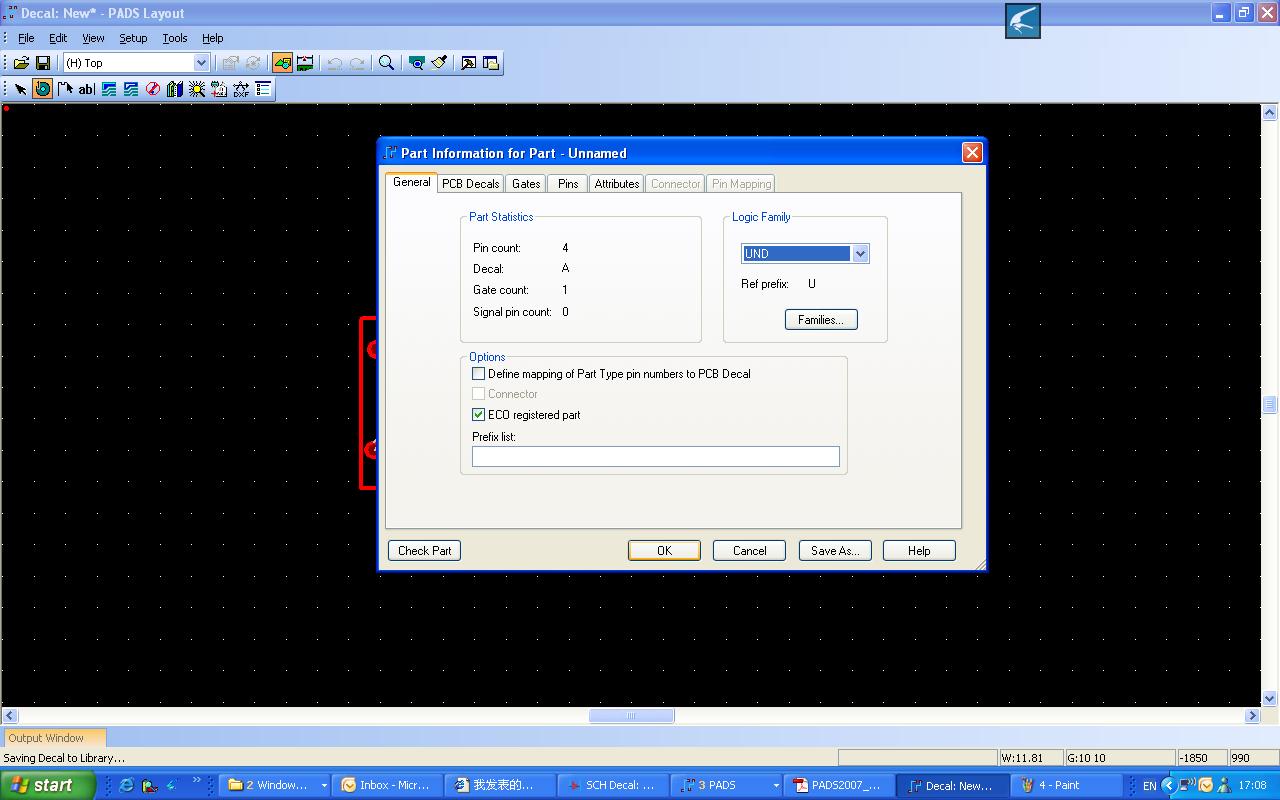Switch to the PCB Decals tab
This screenshot has width=1280, height=800.
point(470,184)
